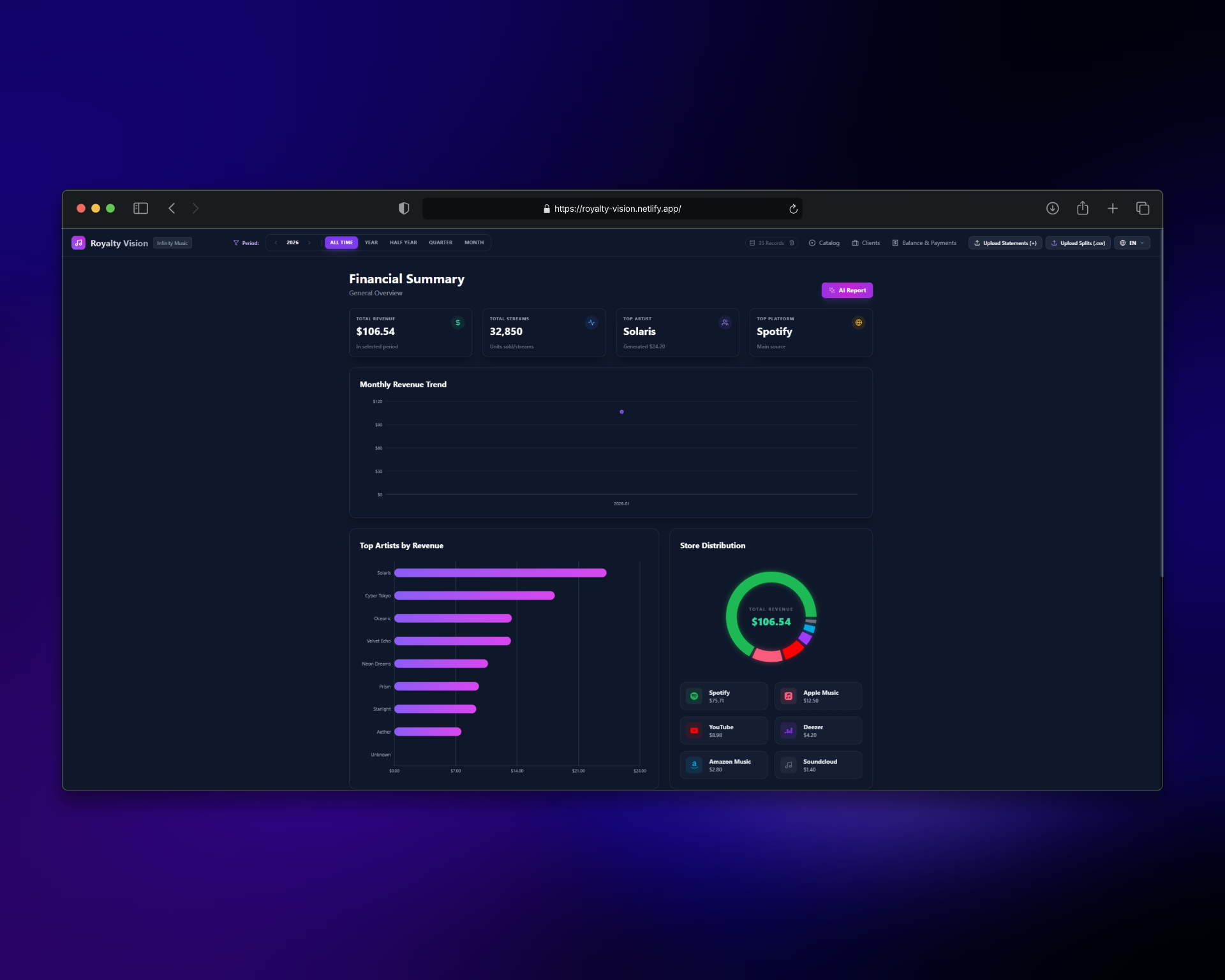Click the period filter funnel icon
The image size is (1225, 980).
(236, 242)
